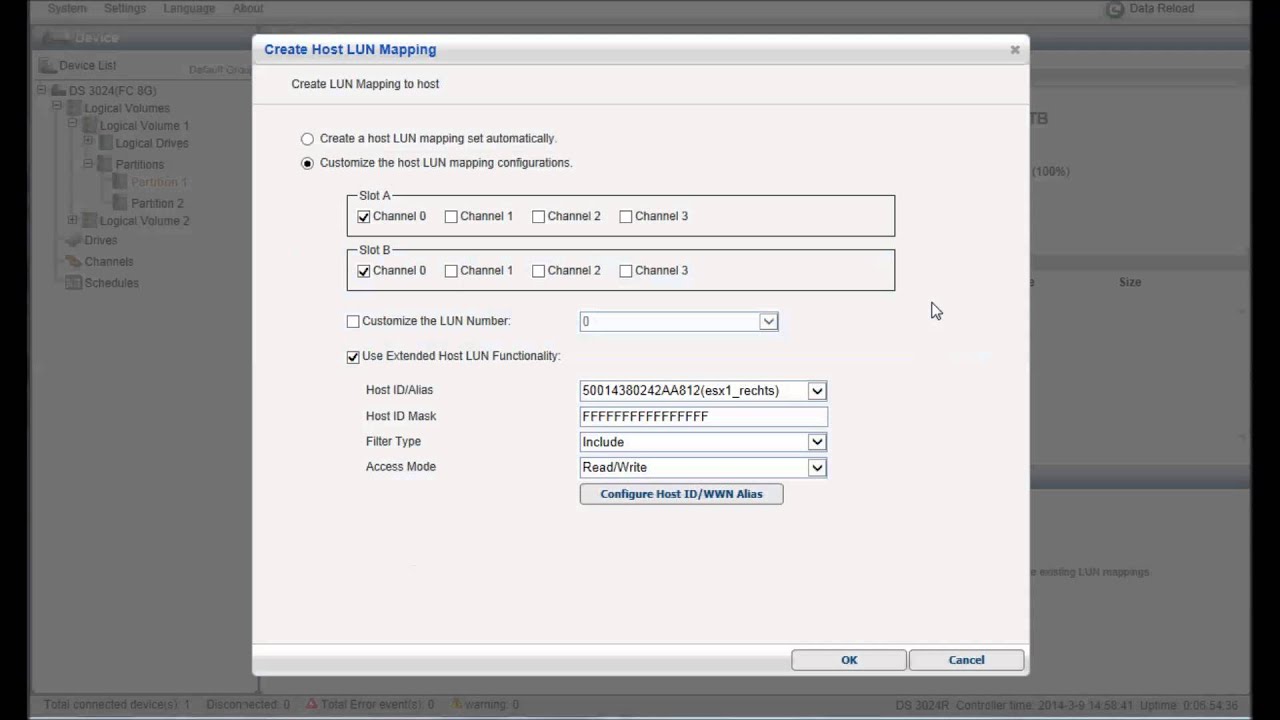Check Slot A Channel 3 checkbox
Image resolution: width=1280 pixels, height=720 pixels.
tap(626, 216)
